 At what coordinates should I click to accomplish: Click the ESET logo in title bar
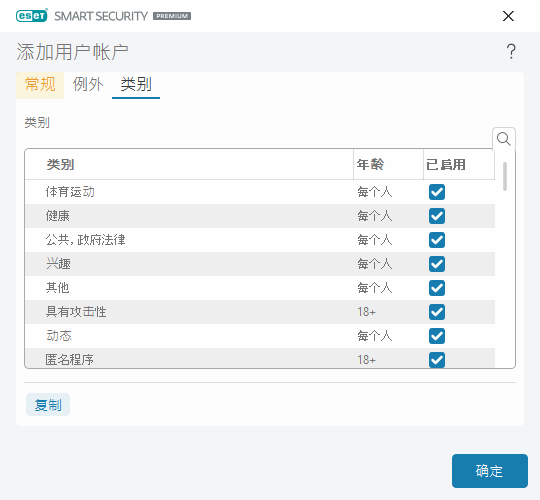click(x=32, y=16)
